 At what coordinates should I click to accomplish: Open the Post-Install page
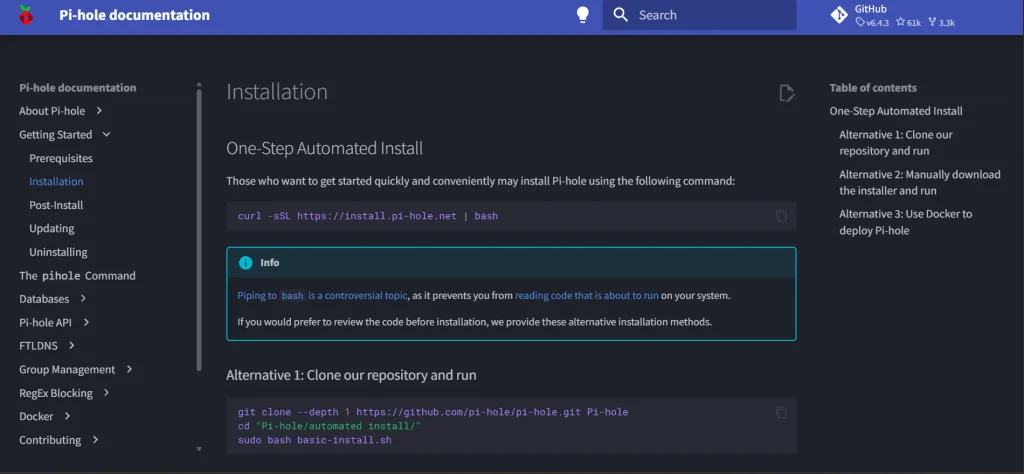56,205
